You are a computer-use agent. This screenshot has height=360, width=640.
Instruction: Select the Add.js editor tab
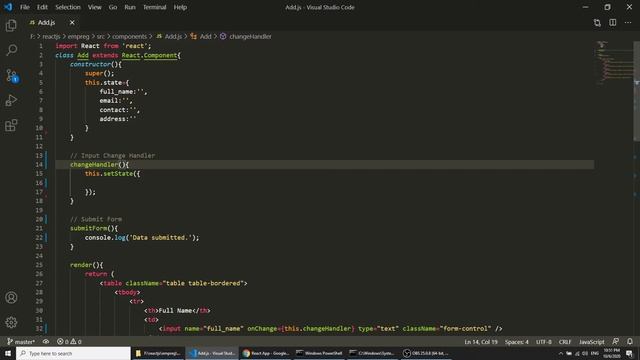(x=46, y=22)
